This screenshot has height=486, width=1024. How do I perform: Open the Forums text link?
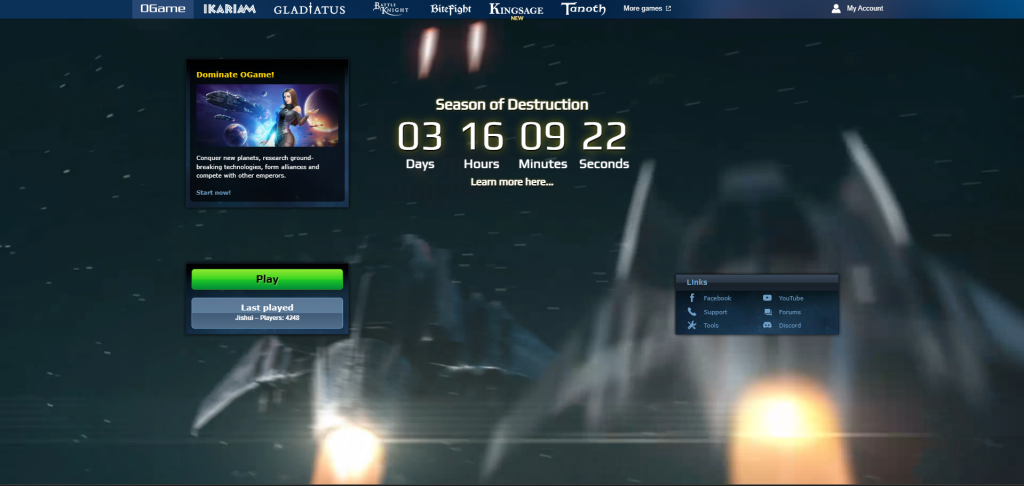click(x=790, y=312)
